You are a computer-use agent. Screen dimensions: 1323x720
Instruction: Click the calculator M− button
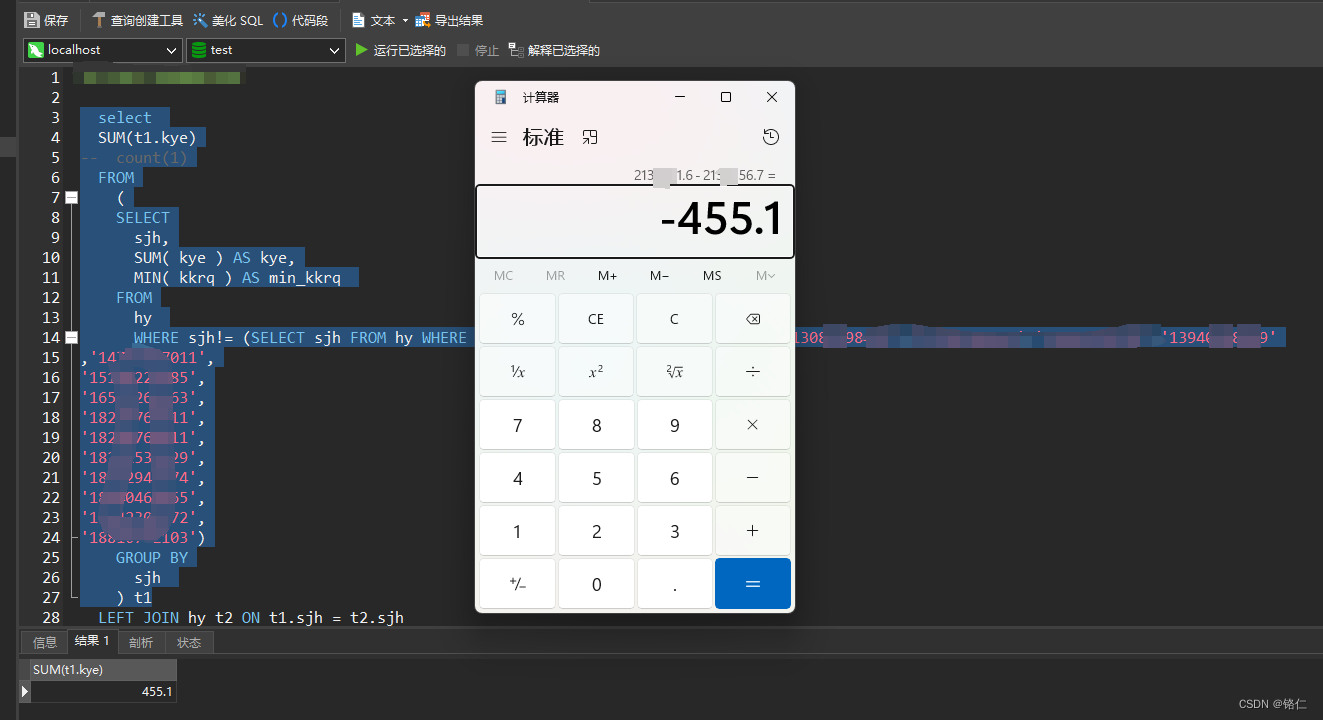[660, 276]
